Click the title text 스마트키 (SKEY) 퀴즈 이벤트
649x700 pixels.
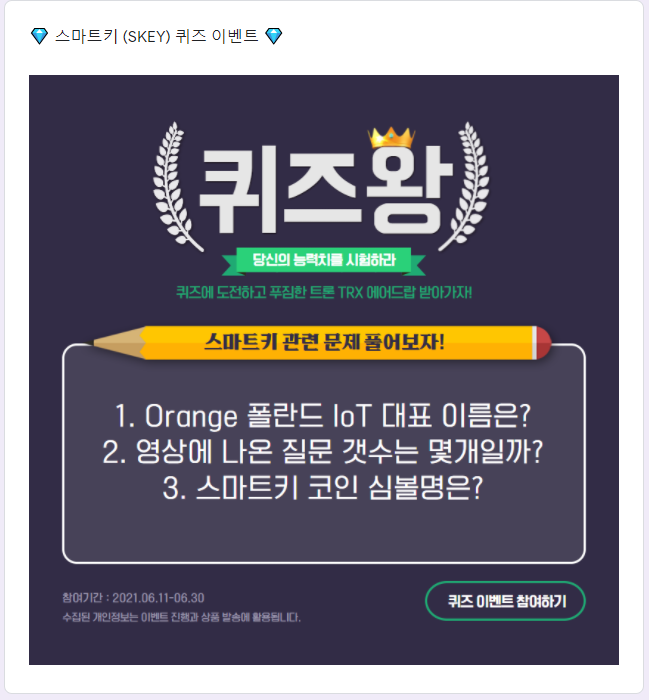click(x=156, y=36)
